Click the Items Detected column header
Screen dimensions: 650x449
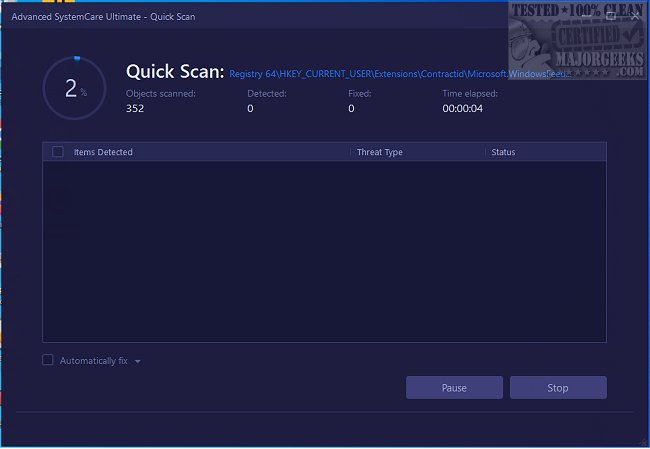103,152
